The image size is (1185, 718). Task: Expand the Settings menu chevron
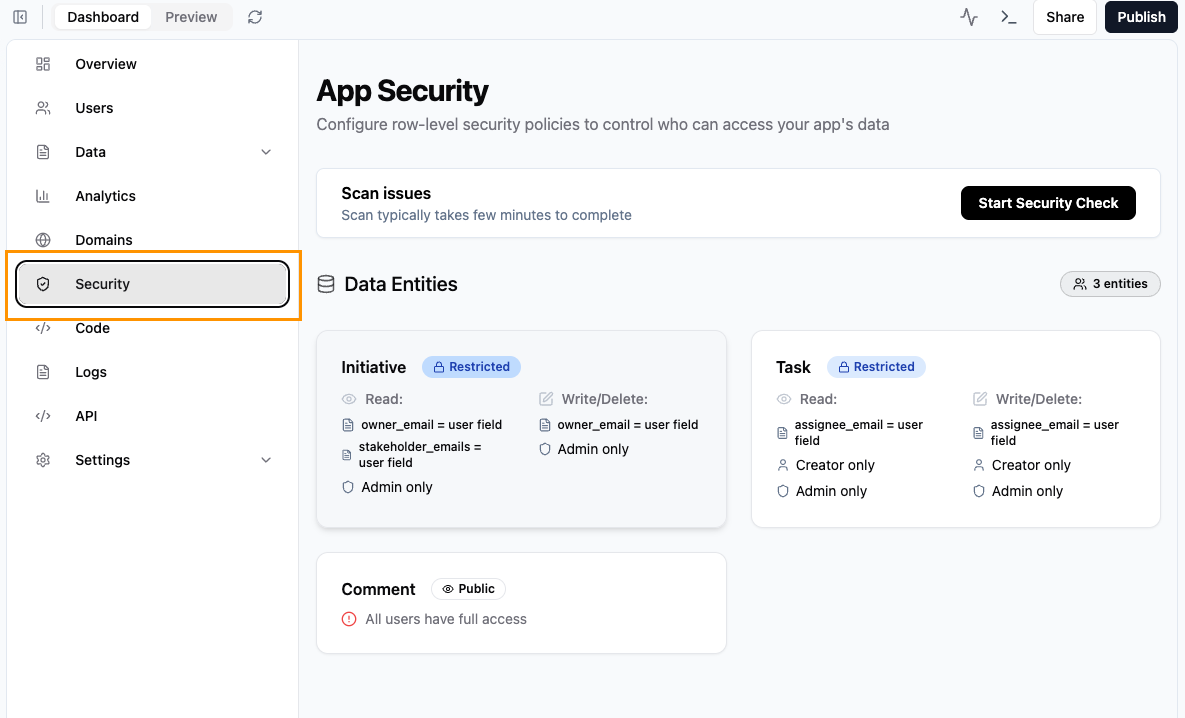coord(266,460)
